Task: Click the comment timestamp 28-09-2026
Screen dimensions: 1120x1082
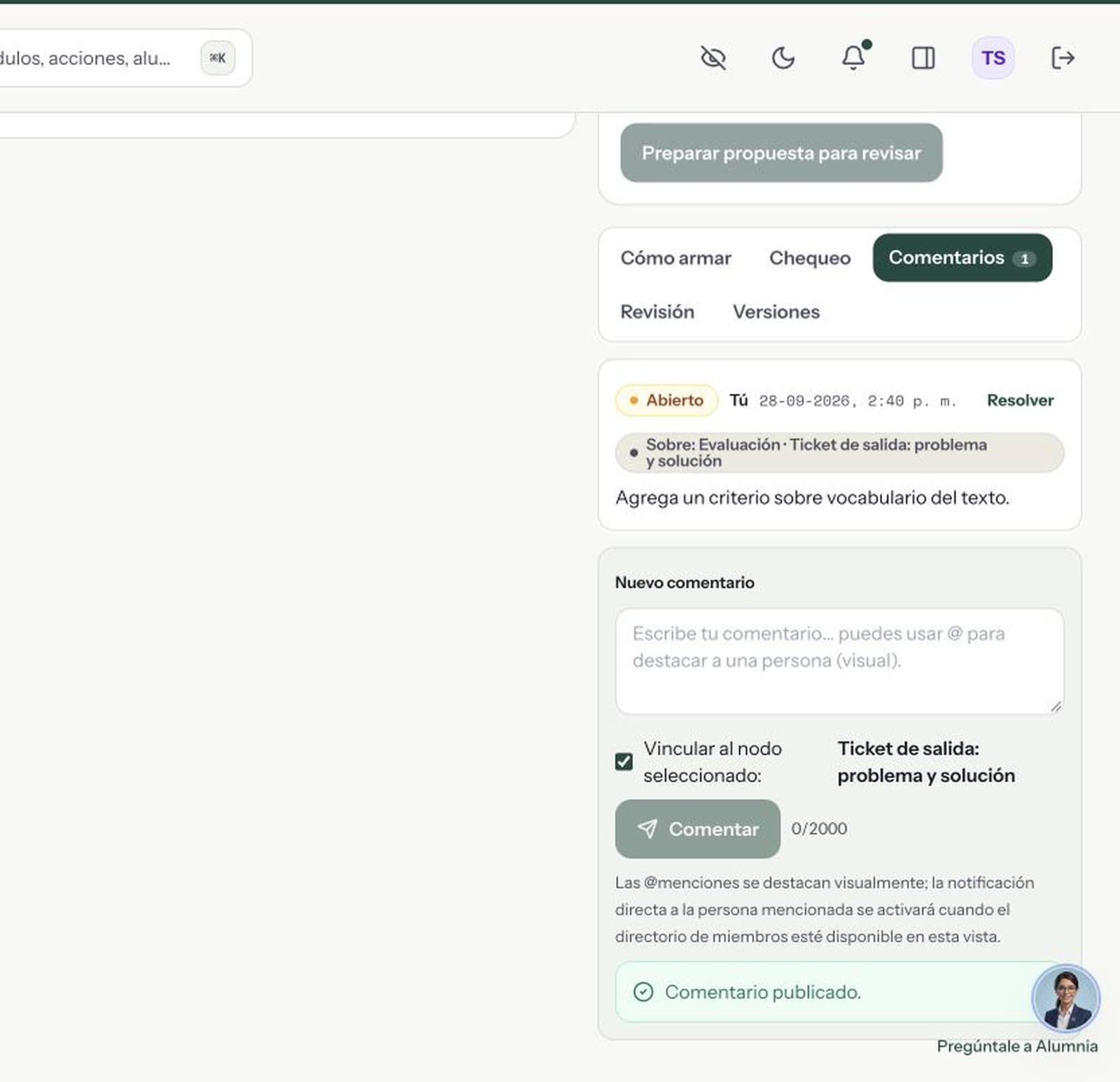Action: [x=857, y=401]
